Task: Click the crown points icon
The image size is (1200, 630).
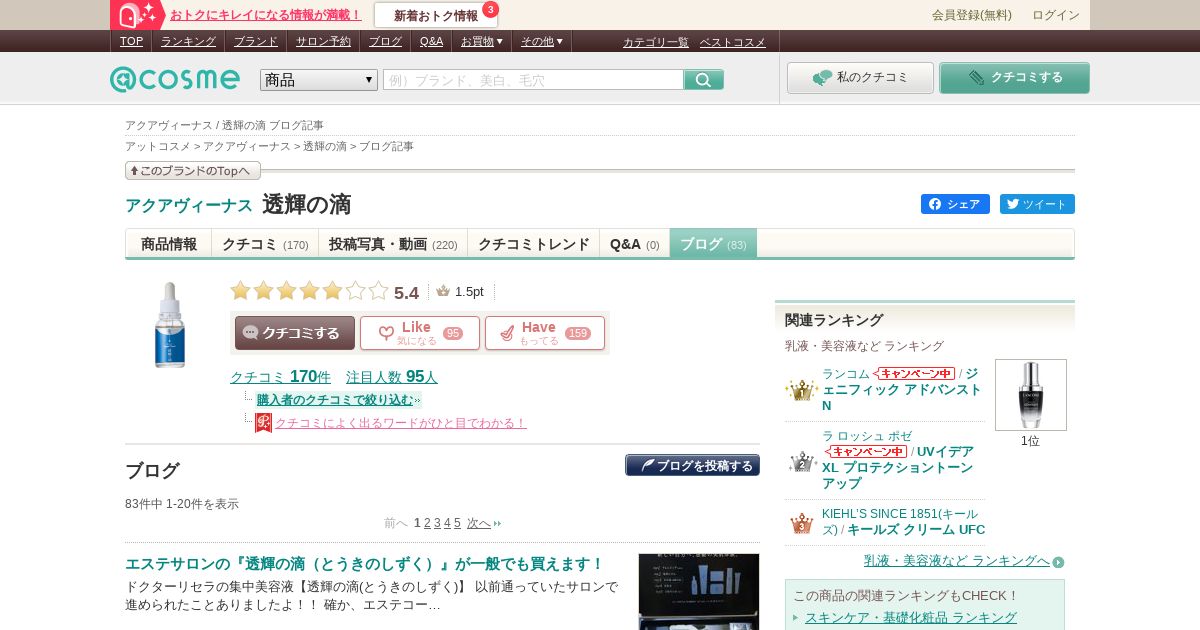Action: tap(443, 291)
